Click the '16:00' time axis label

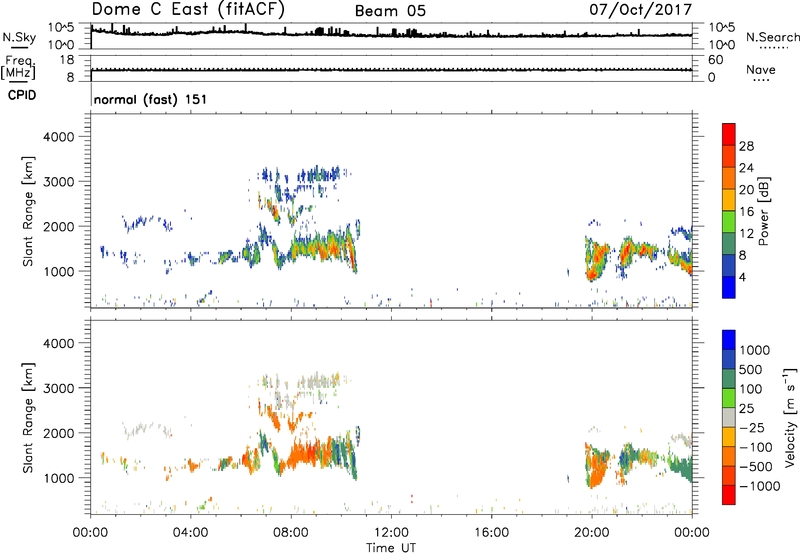491,533
